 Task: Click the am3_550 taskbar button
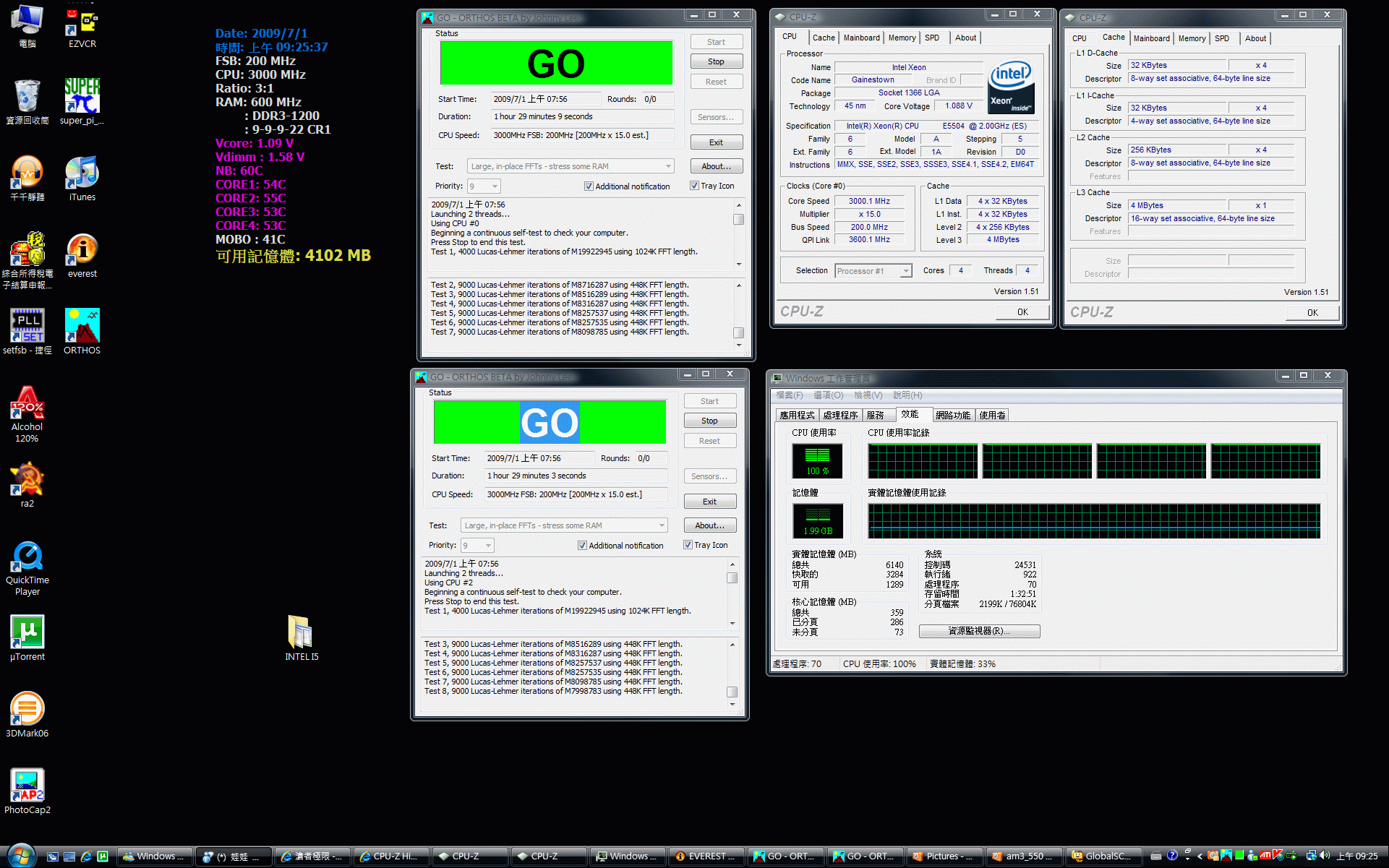pyautogui.click(x=1023, y=856)
